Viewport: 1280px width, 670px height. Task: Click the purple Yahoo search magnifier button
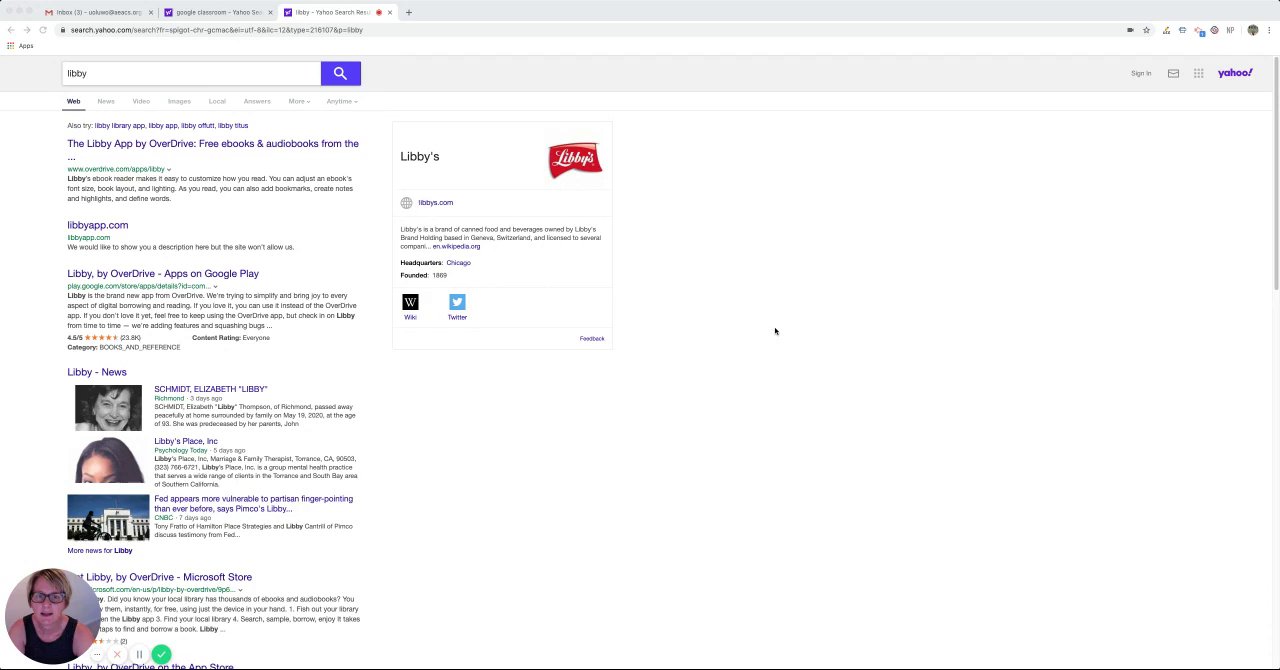[340, 73]
